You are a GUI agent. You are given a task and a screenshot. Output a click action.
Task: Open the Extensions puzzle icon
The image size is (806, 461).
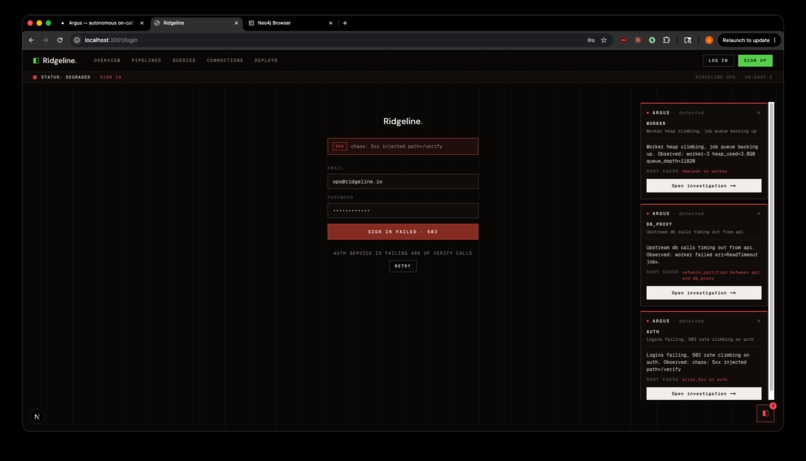[666, 40]
